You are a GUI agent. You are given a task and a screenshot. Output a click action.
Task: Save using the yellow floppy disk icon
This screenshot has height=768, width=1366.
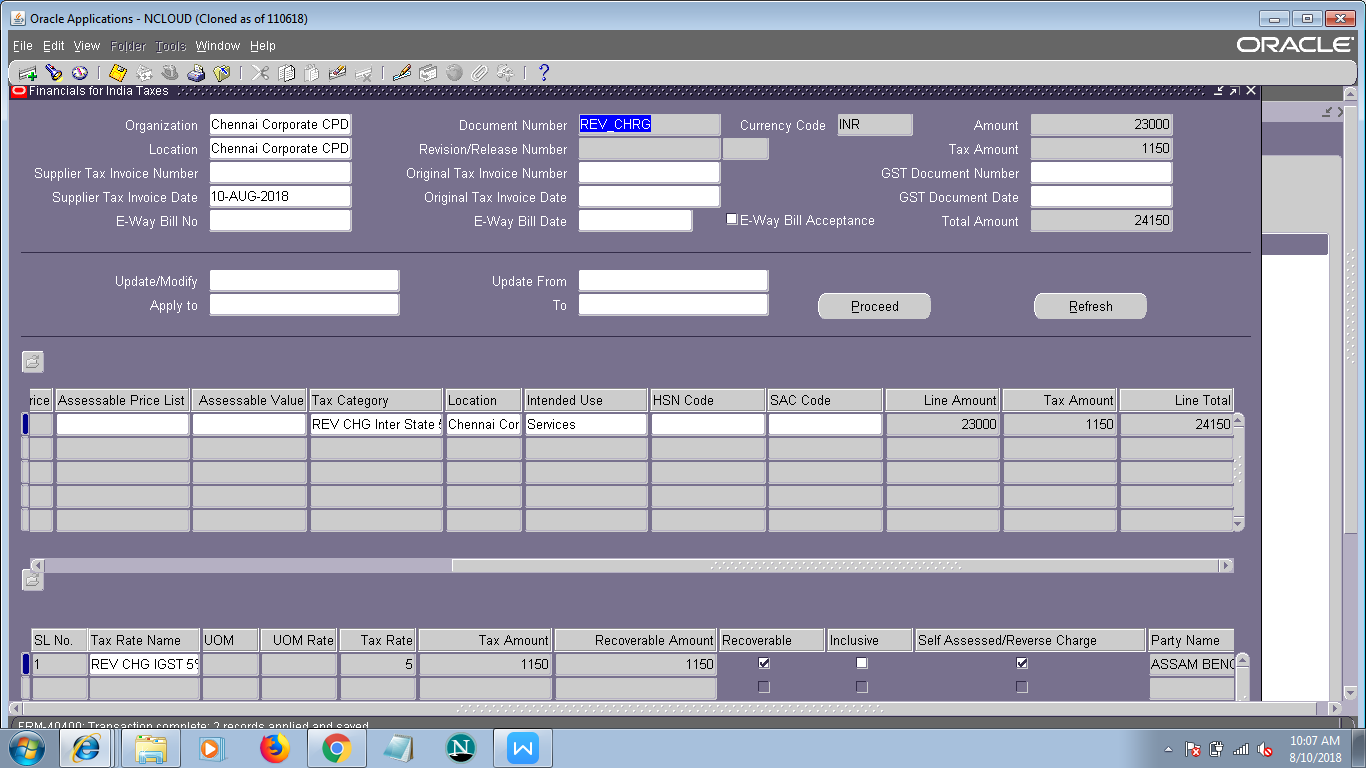pos(118,73)
